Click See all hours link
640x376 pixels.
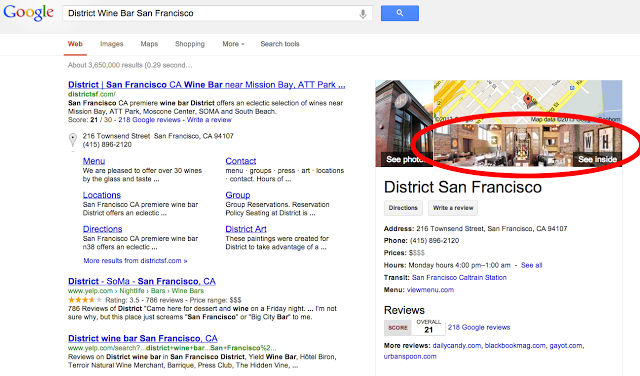531,265
